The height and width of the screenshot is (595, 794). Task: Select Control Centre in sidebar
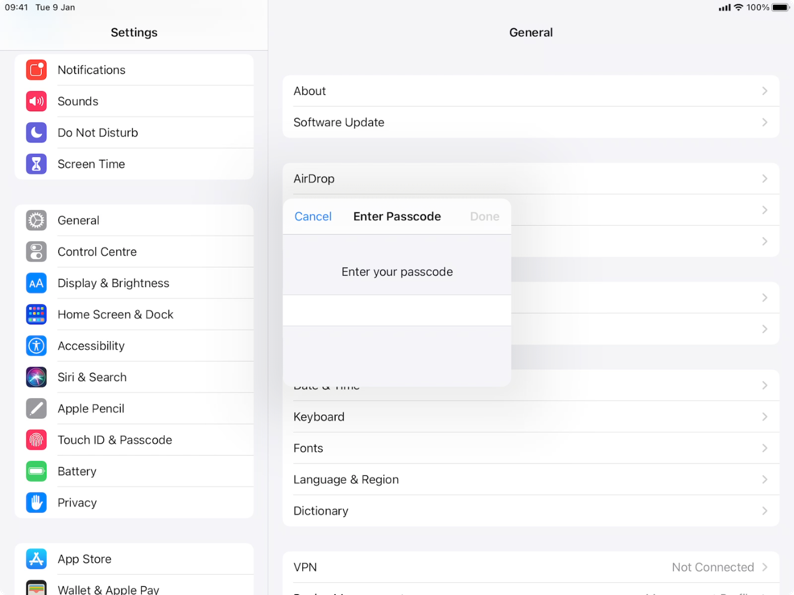click(x=134, y=252)
